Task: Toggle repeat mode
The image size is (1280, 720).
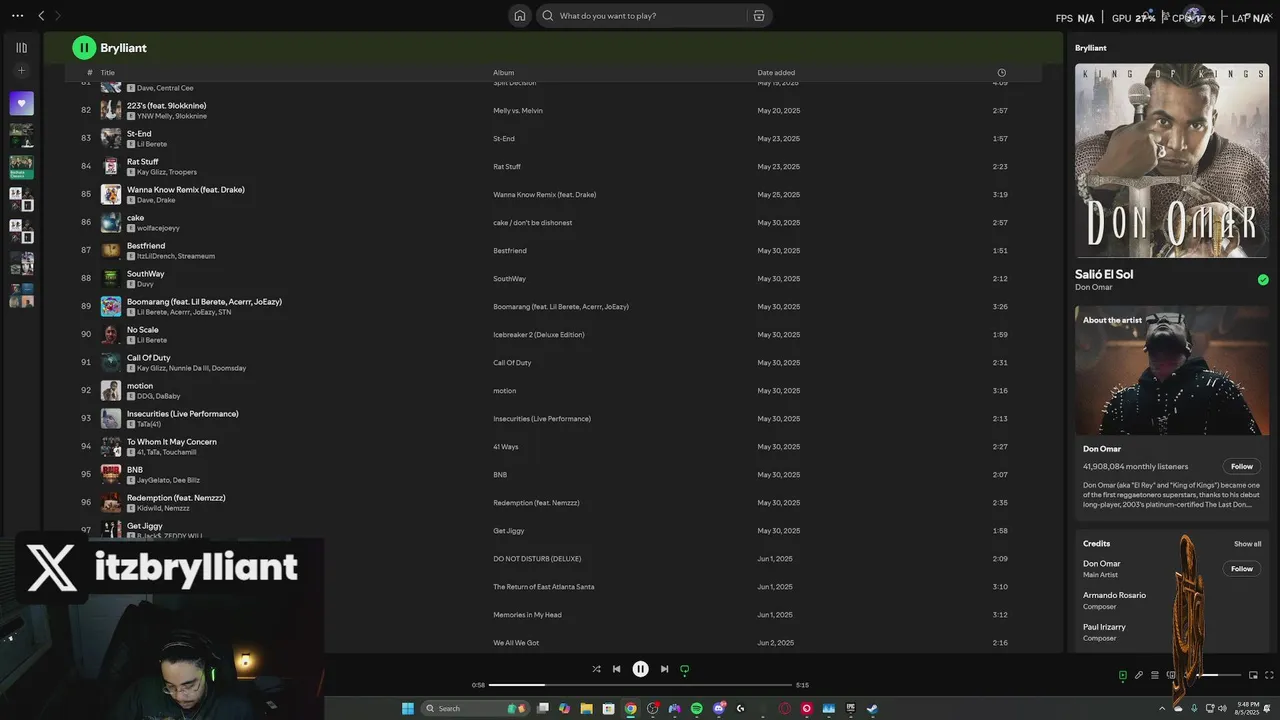Action: pos(685,669)
